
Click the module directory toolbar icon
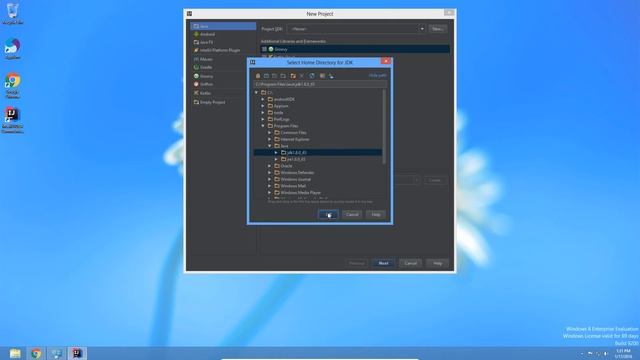pos(283,76)
